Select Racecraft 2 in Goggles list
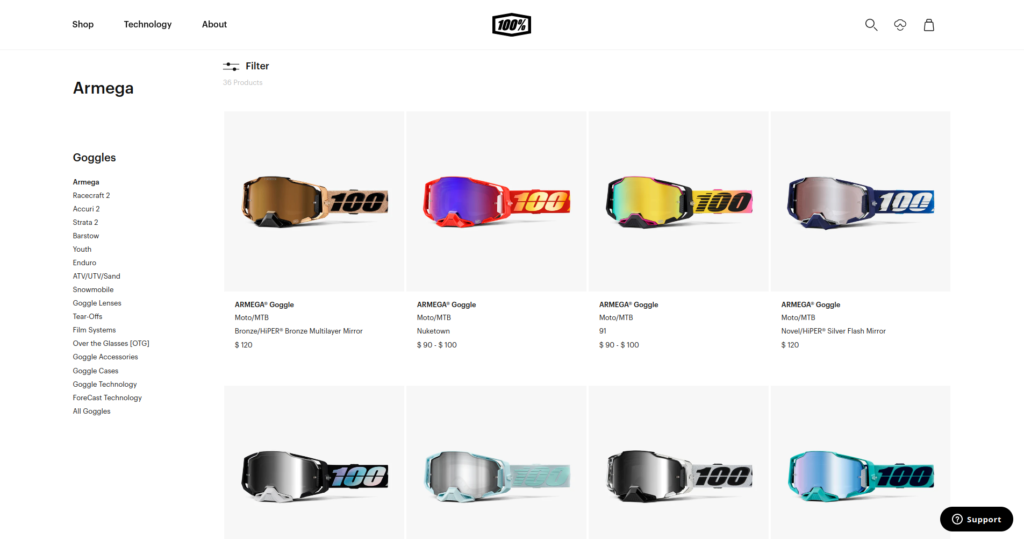Screen dimensions: 1024x539 (91, 195)
